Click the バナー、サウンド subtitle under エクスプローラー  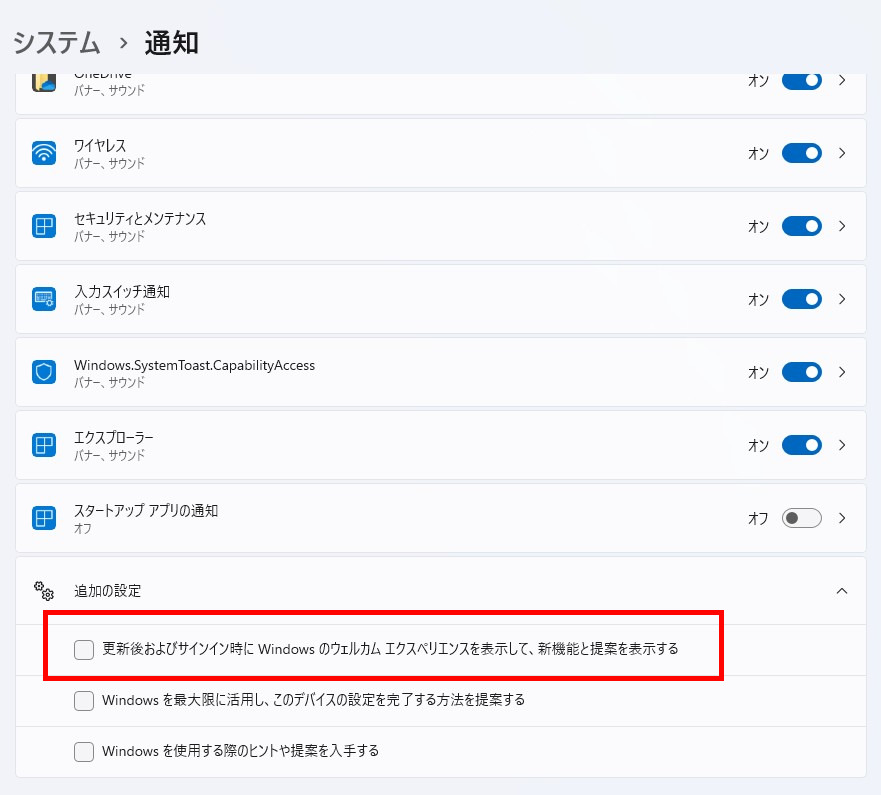[x=110, y=456]
